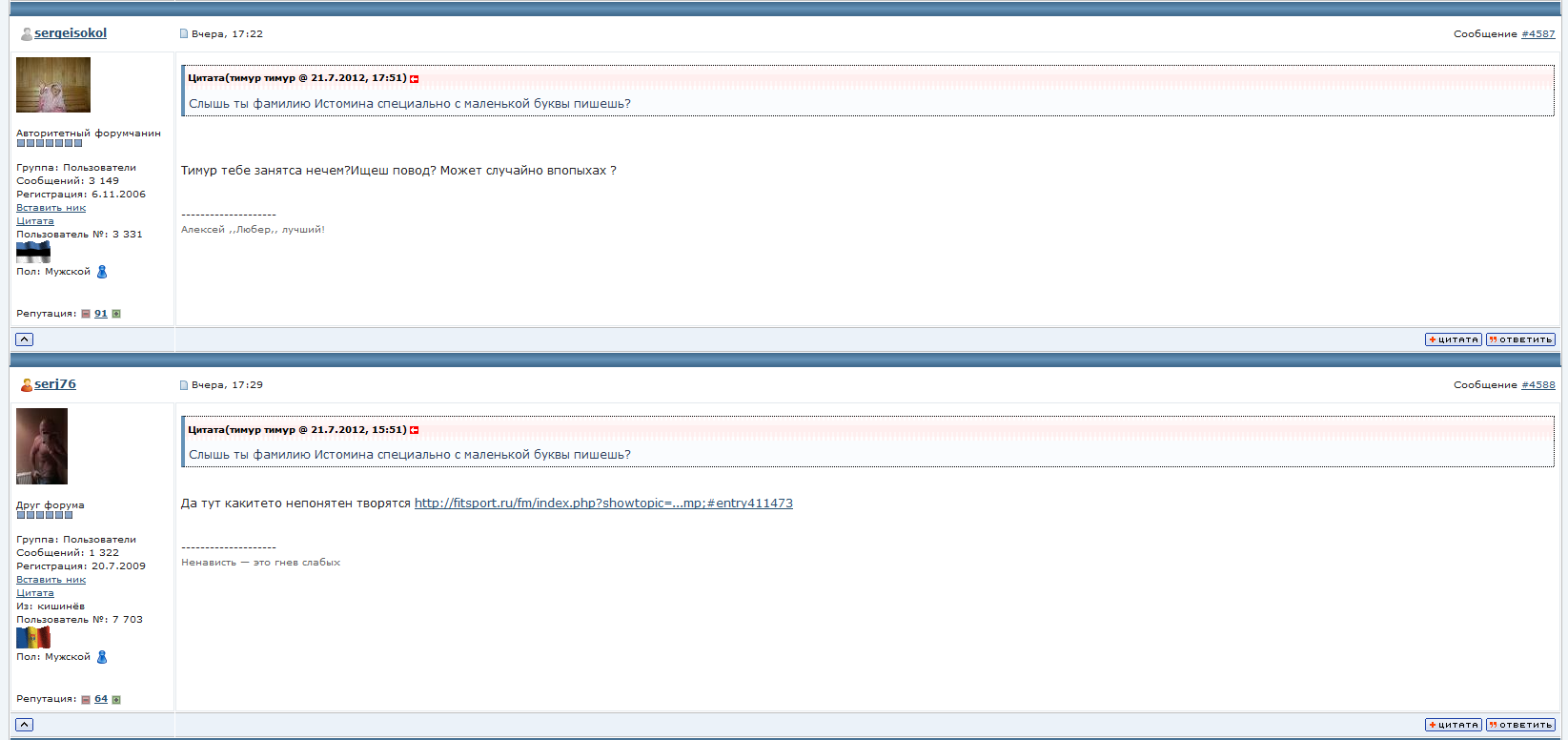Click sergeisokol's rank pips bar
The width and height of the screenshot is (1568, 740).
point(50,143)
